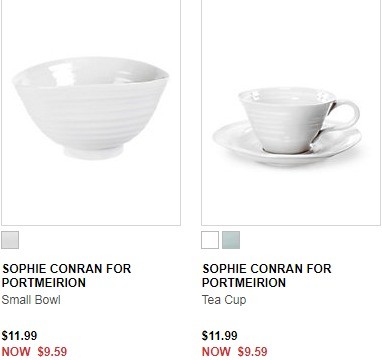Viewport: 382px width, 360px height.
Task: Choose the white swatch under Tea Cup
Action: (210, 240)
